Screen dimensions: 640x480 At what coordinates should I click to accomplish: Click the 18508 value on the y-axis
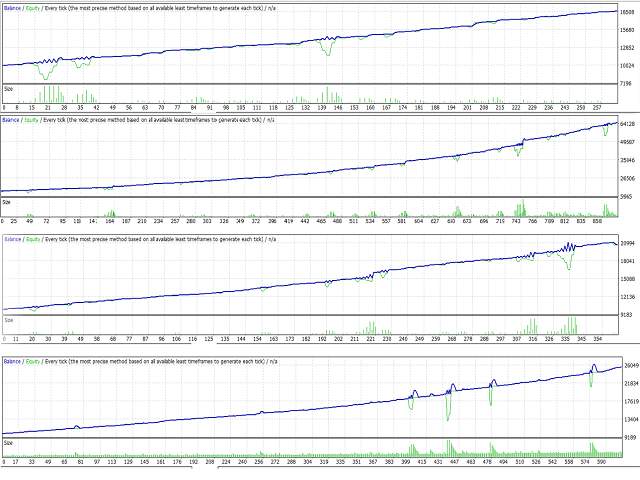coord(627,12)
